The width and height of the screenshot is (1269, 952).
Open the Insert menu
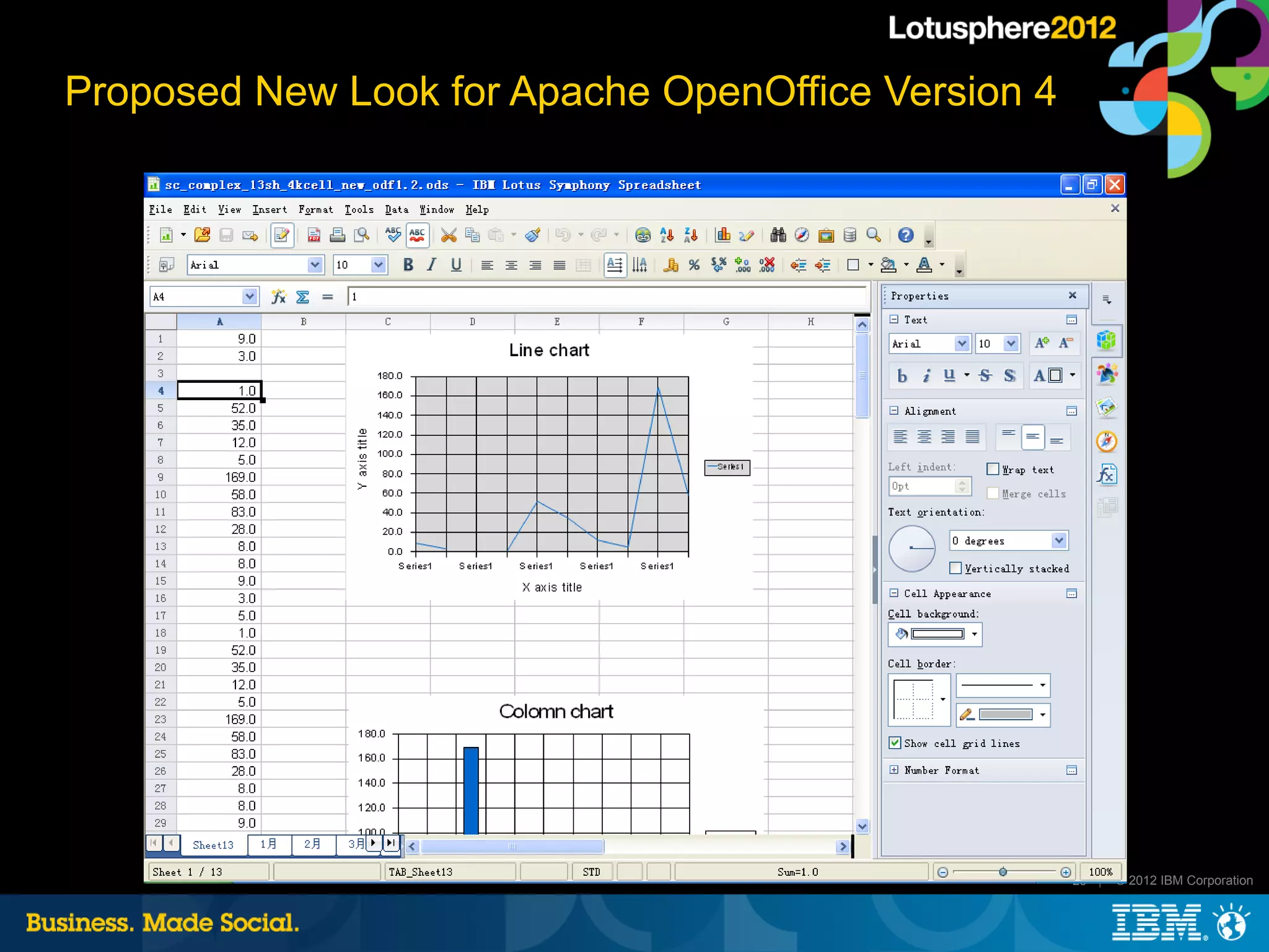coord(270,209)
